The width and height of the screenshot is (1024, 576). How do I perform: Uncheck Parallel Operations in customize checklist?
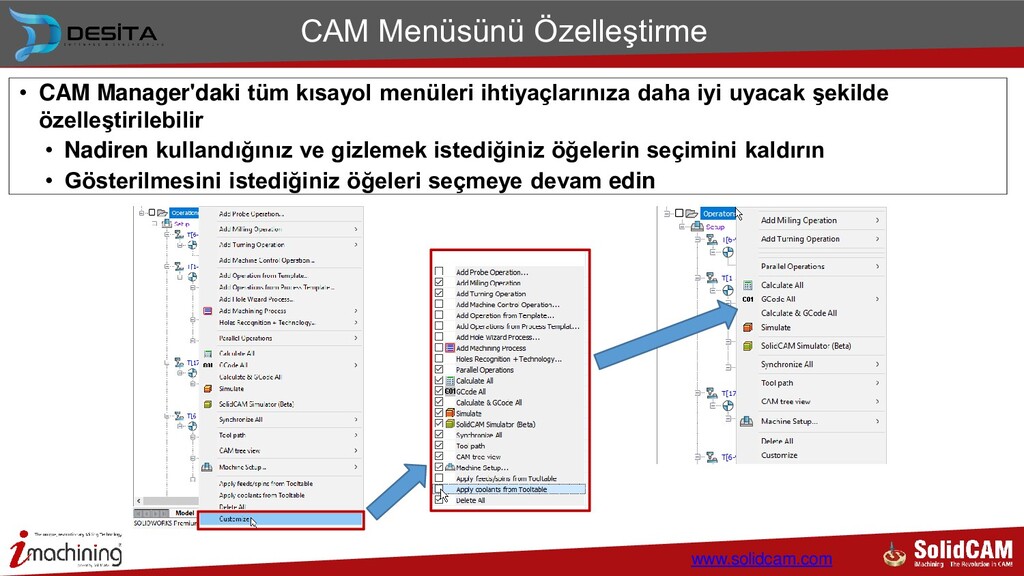point(439,370)
